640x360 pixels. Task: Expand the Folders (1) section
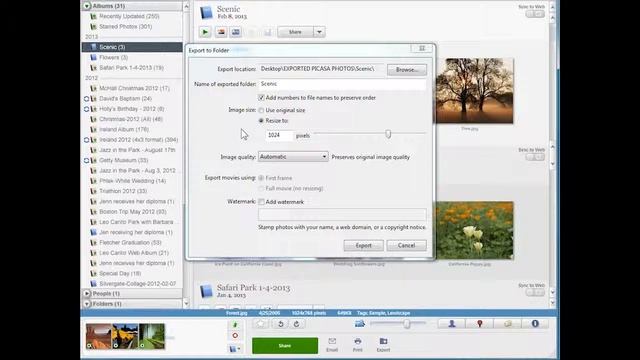click(87, 304)
